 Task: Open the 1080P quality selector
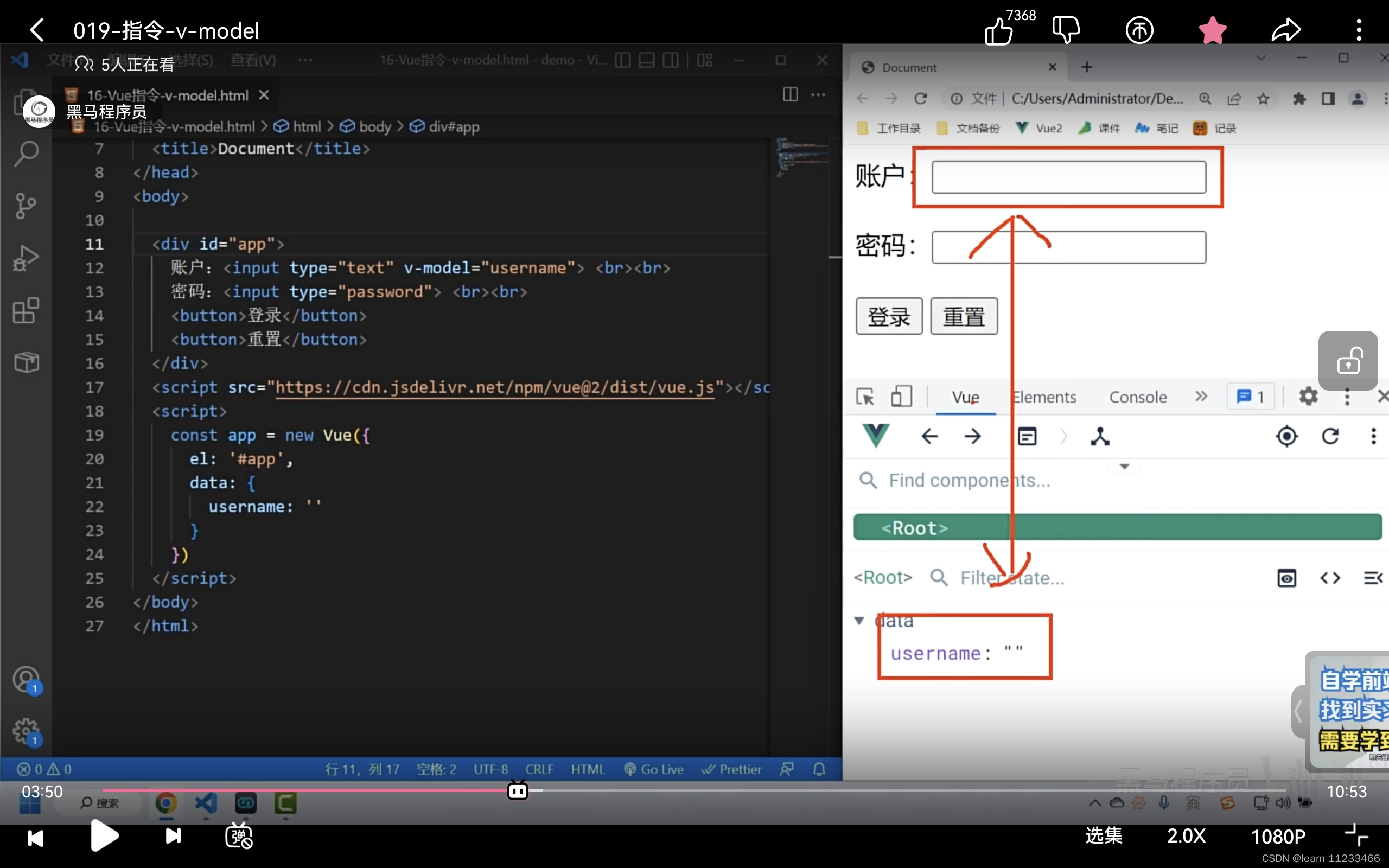pos(1278,837)
